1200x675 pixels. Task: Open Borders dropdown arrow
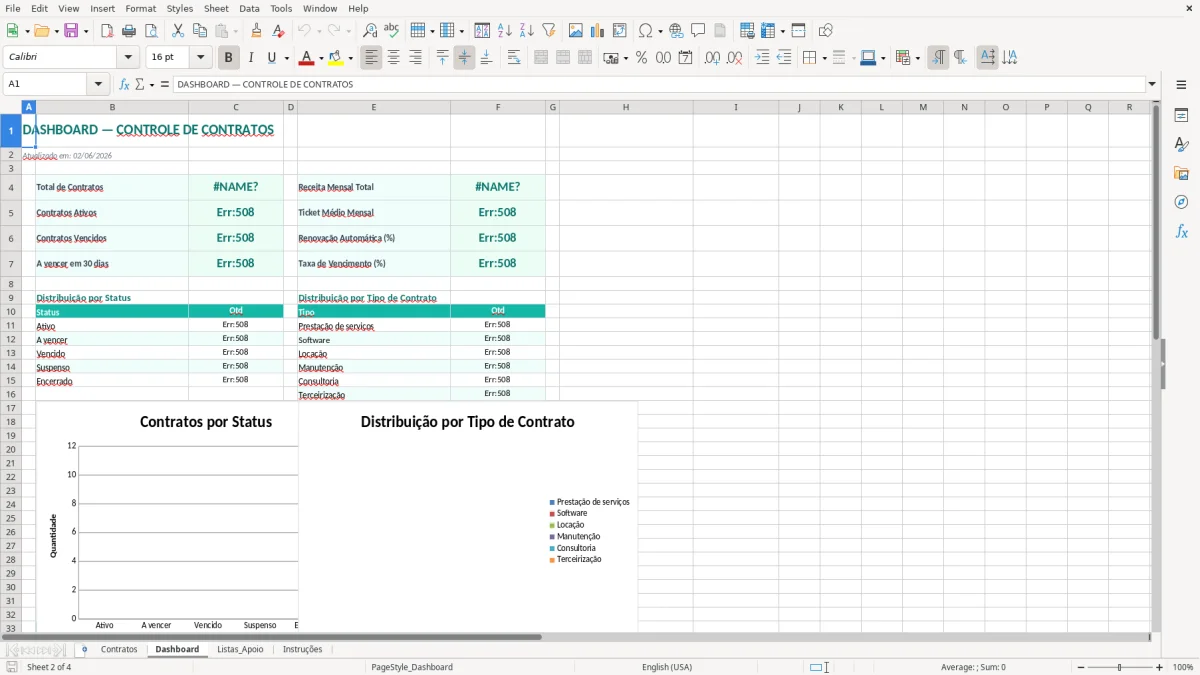pyautogui.click(x=824, y=58)
